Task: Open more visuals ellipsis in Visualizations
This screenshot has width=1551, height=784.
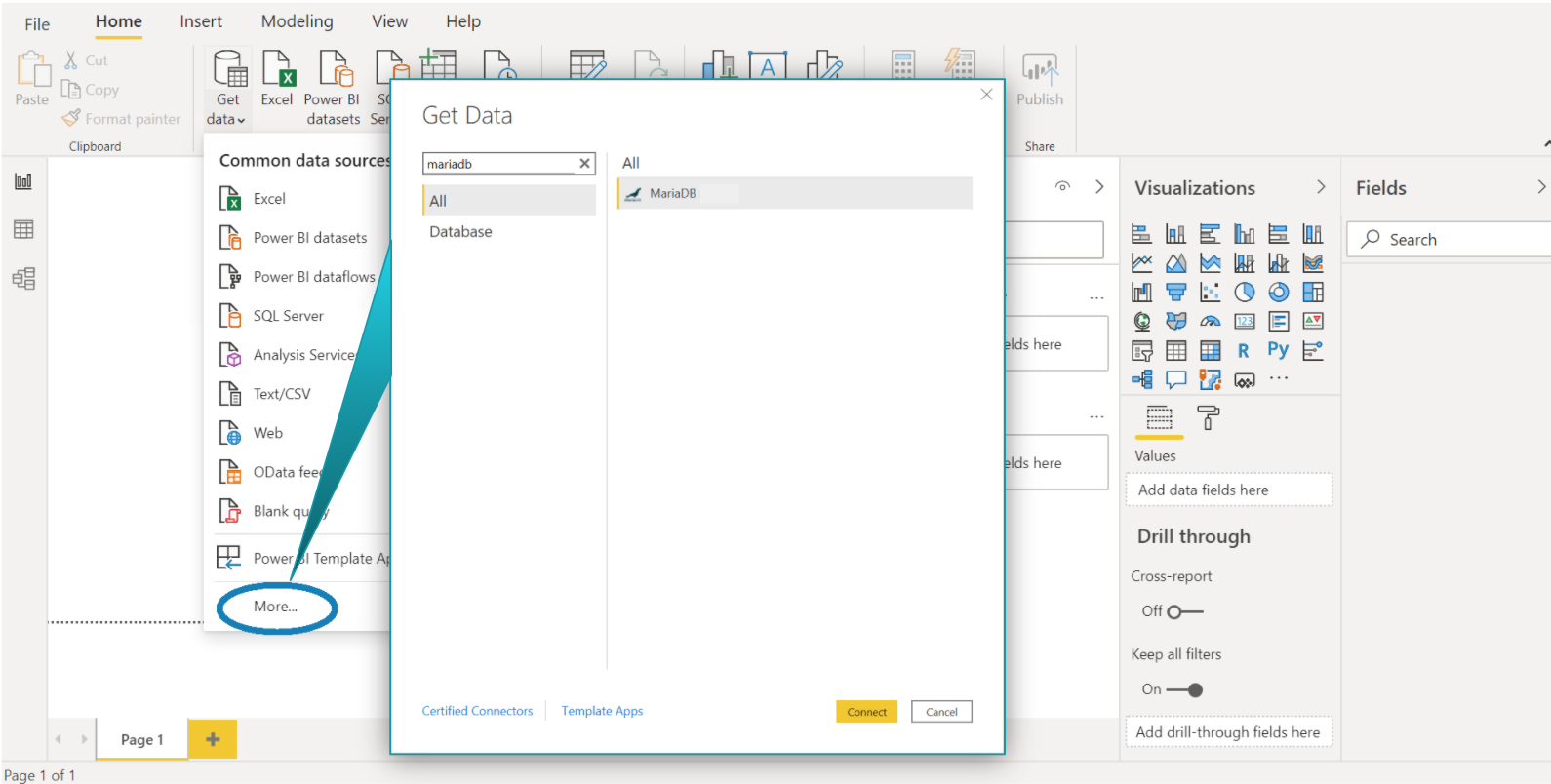Action: pyautogui.click(x=1279, y=378)
